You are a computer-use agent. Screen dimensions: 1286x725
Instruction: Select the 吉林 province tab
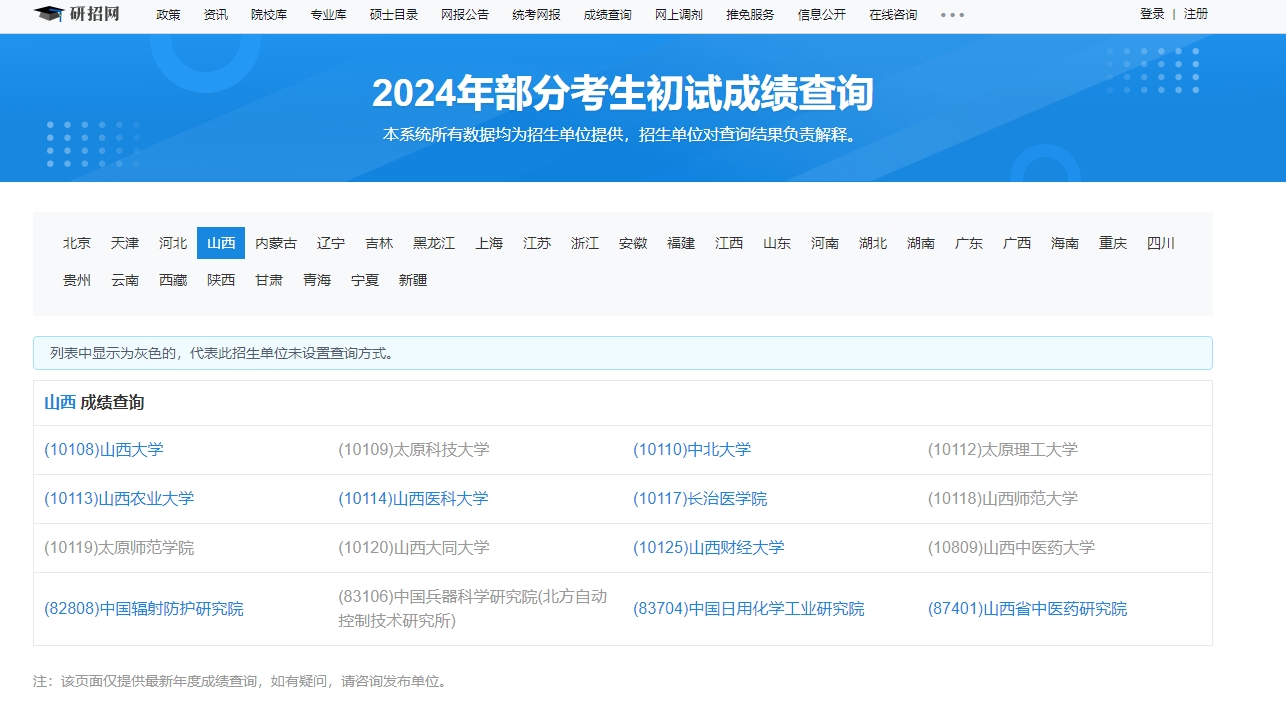pos(379,243)
